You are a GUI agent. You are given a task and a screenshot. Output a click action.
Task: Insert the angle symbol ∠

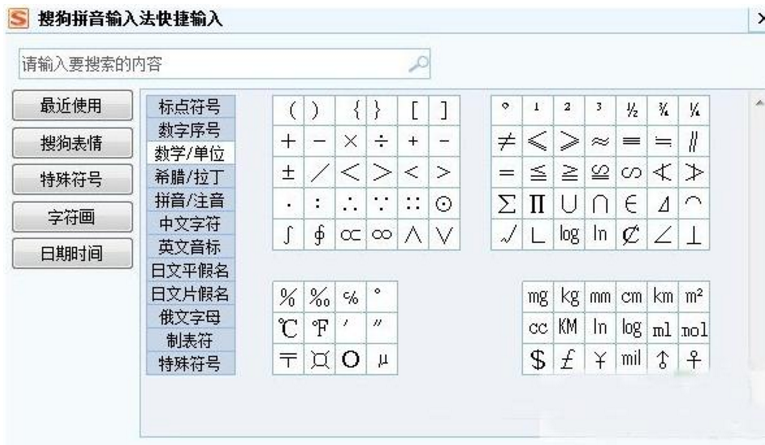(662, 235)
